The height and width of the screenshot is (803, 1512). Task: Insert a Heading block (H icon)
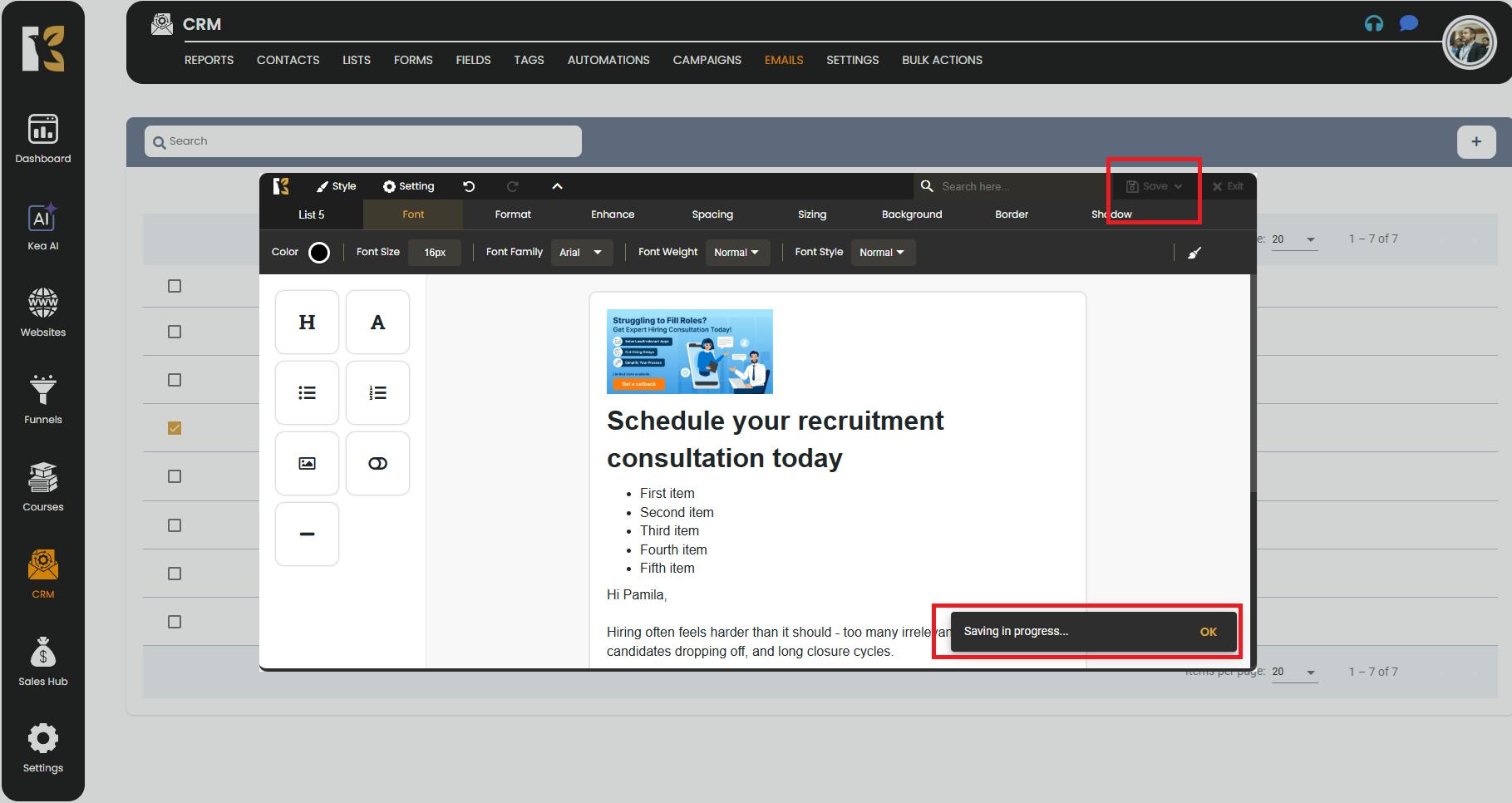(307, 323)
